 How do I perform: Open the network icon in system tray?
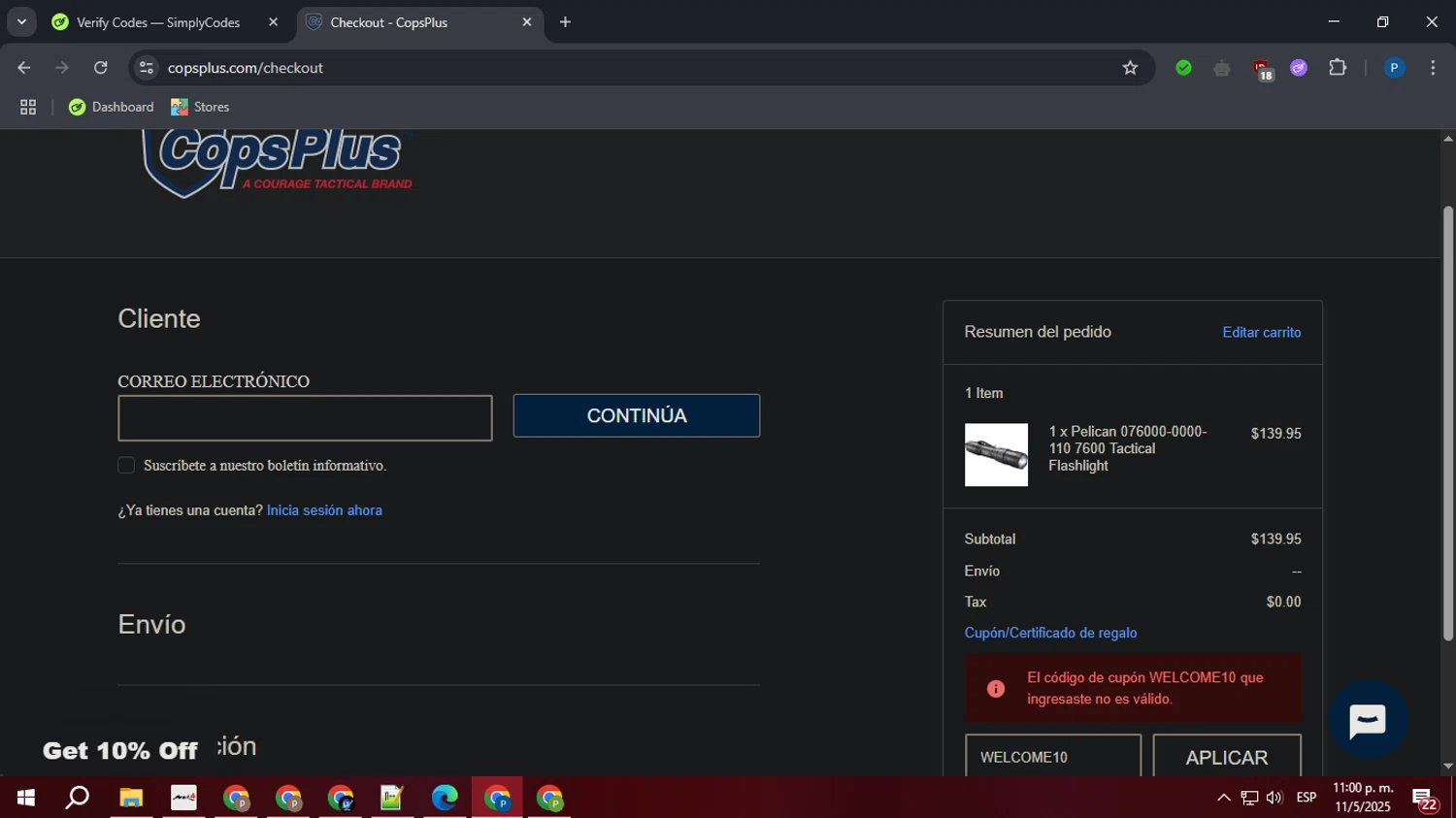pyautogui.click(x=1249, y=798)
